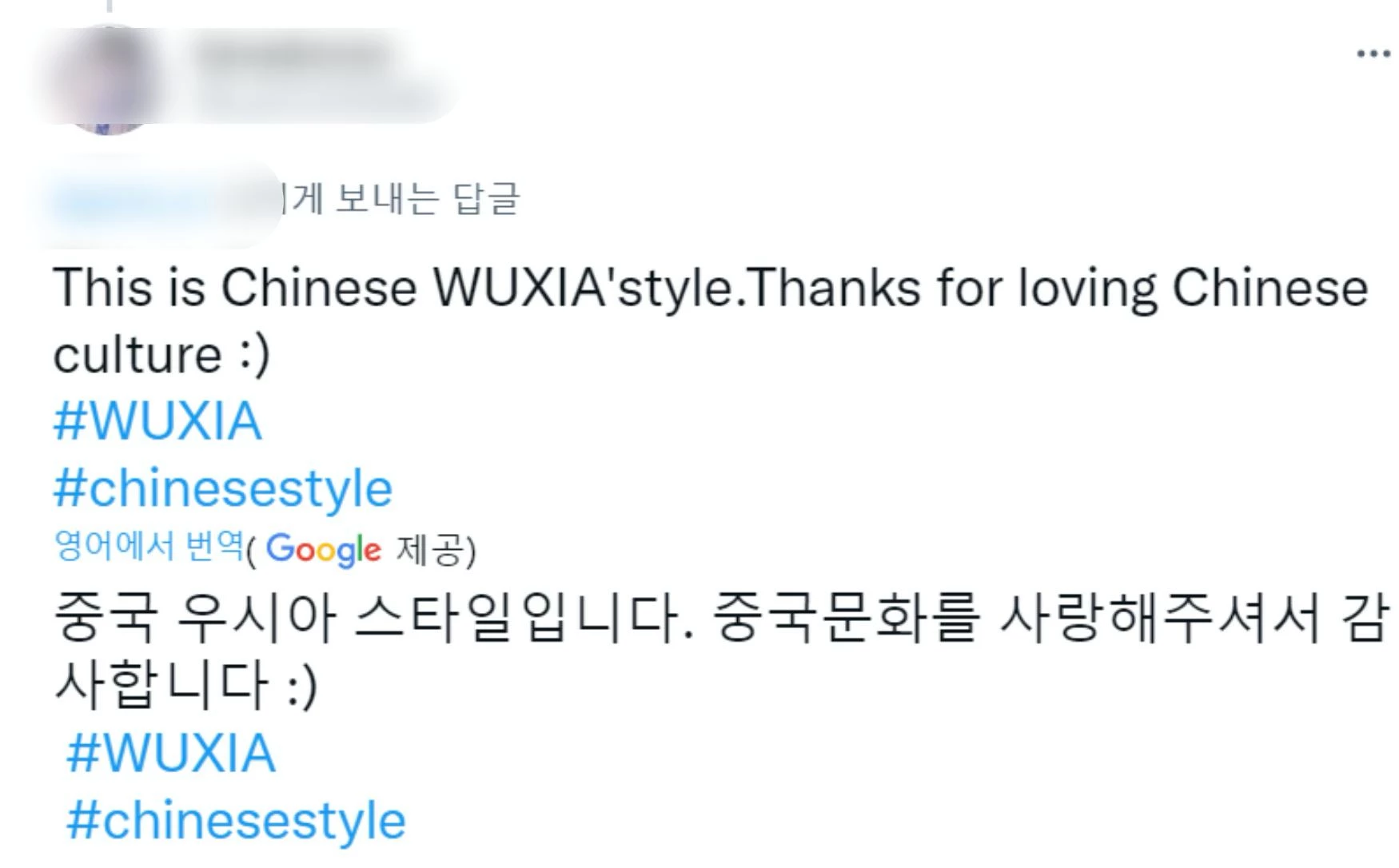The width and height of the screenshot is (1399, 868).
Task: Click the '사합니다 :)' line of the translation
Action: tap(185, 686)
